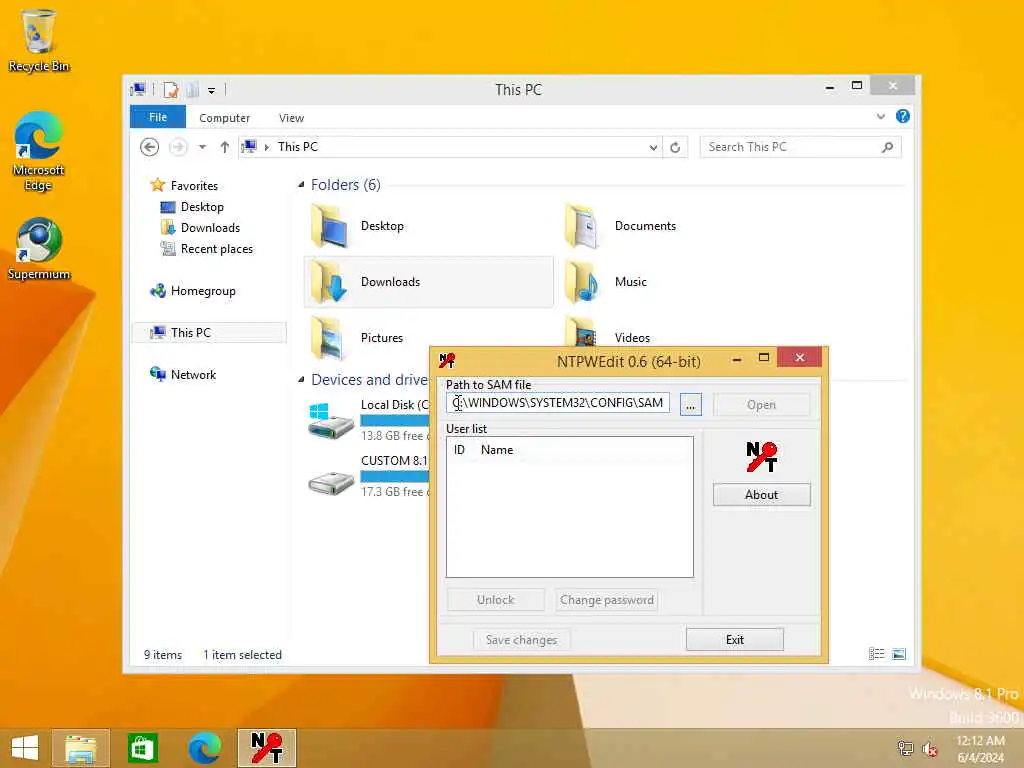Open the address bar history dropdown
This screenshot has height=768, width=1024.
[653, 148]
